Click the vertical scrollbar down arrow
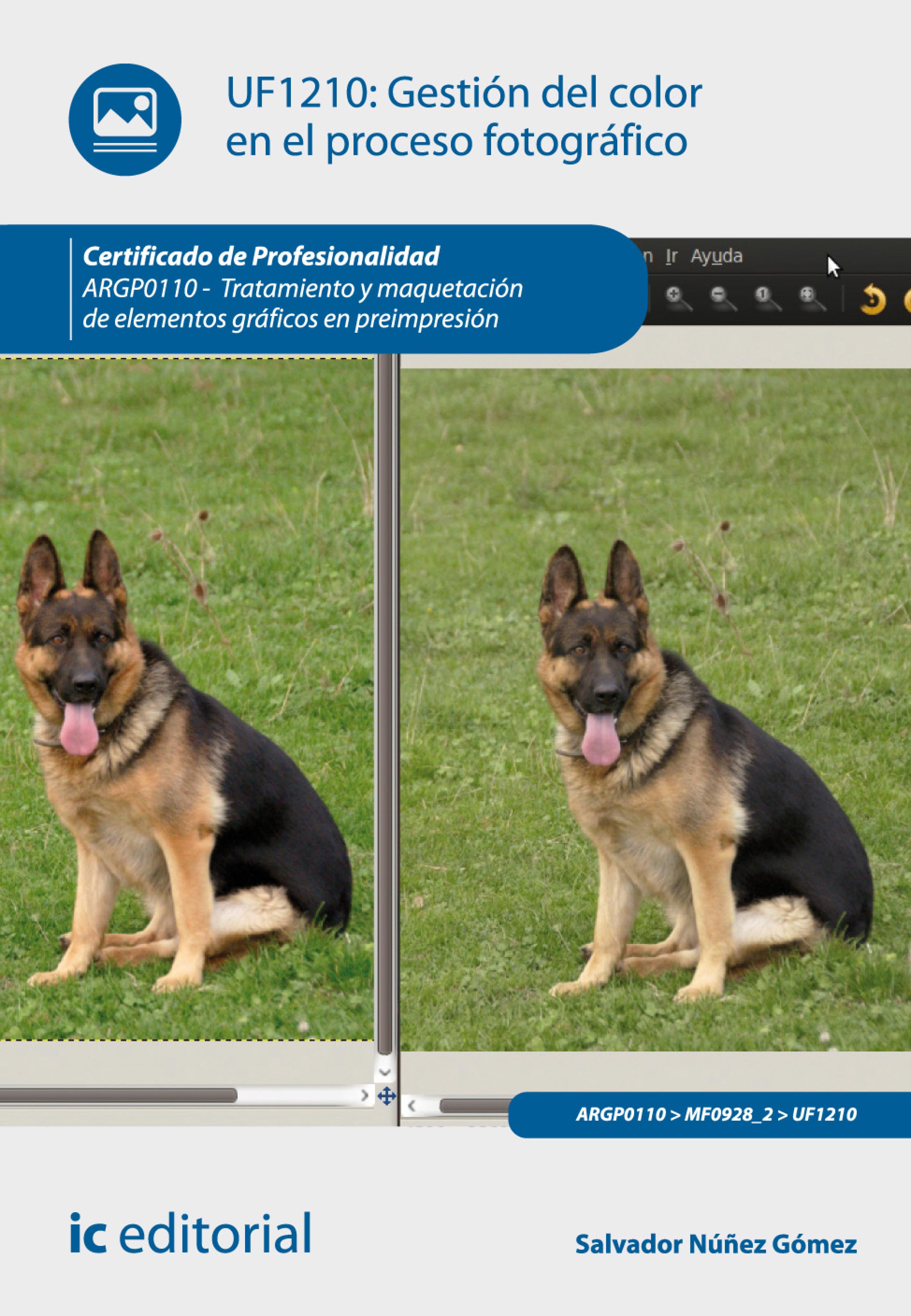911x1316 pixels. [385, 1073]
